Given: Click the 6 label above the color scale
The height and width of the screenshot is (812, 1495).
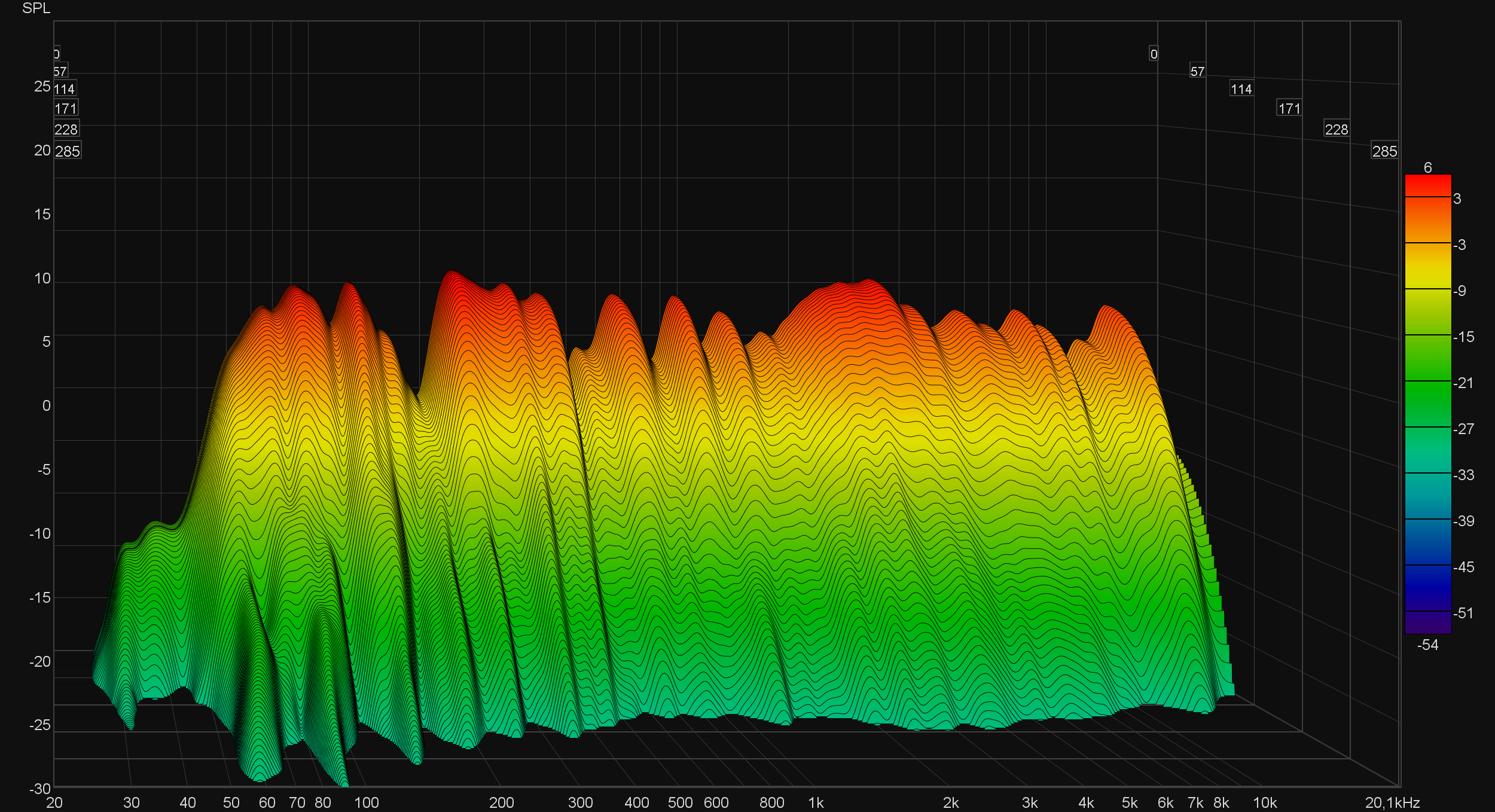Looking at the screenshot, I should pos(1427,167).
